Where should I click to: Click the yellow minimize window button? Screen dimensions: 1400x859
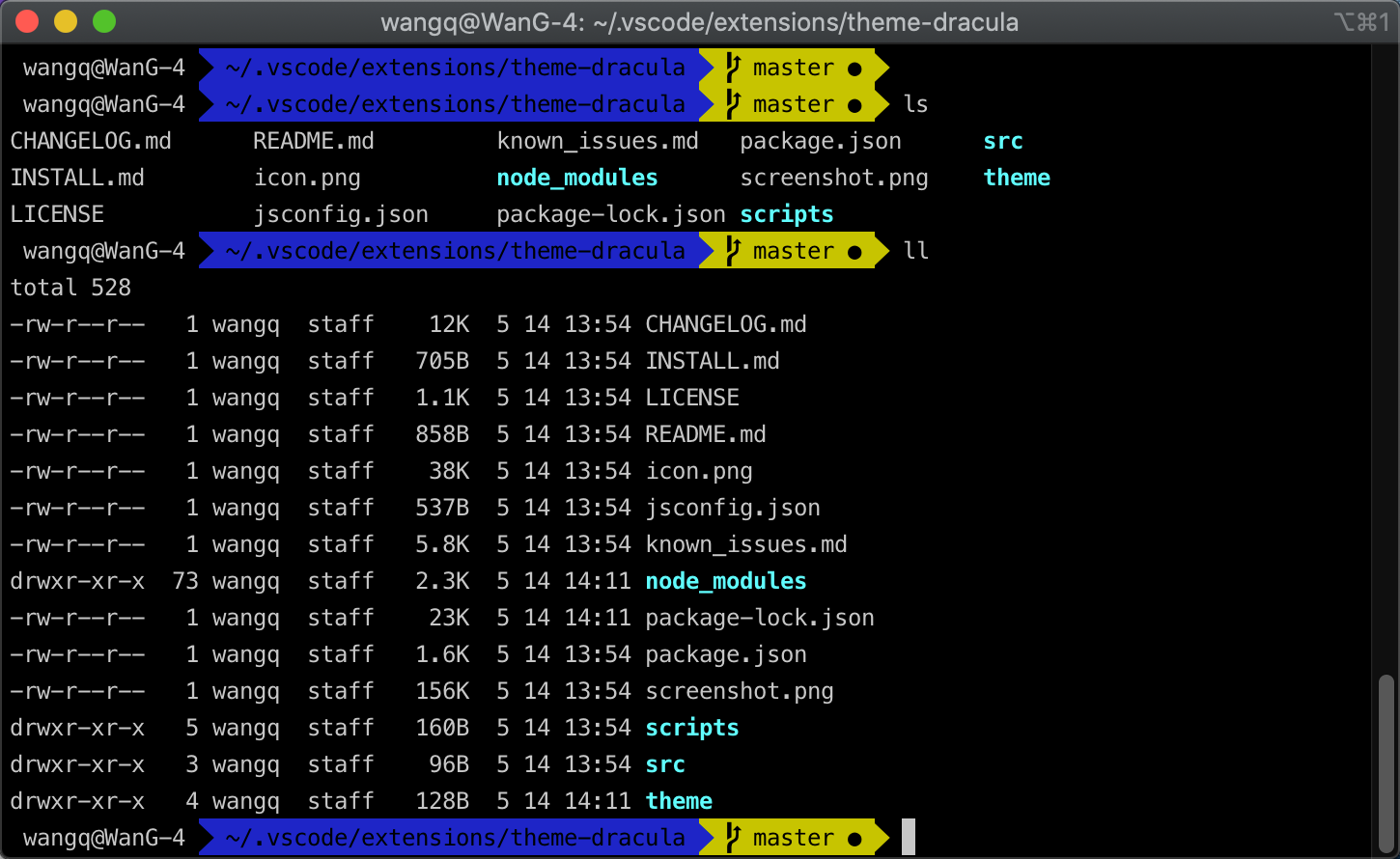tap(65, 21)
